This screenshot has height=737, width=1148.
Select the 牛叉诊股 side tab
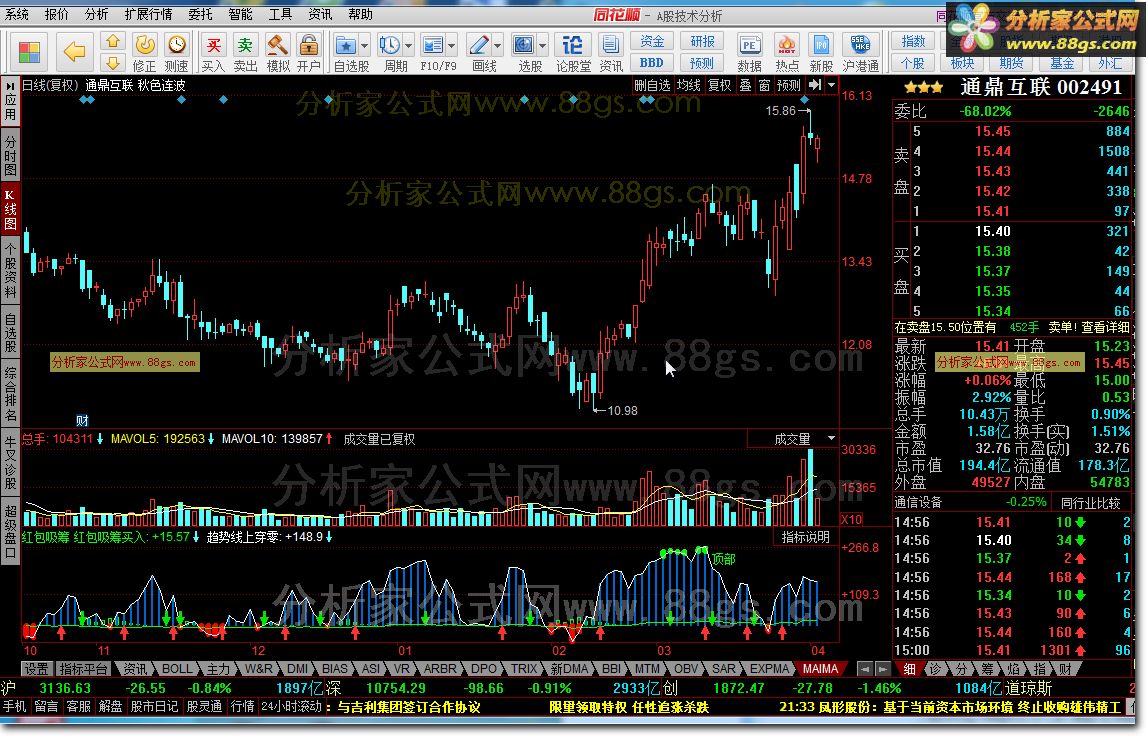click(10, 463)
